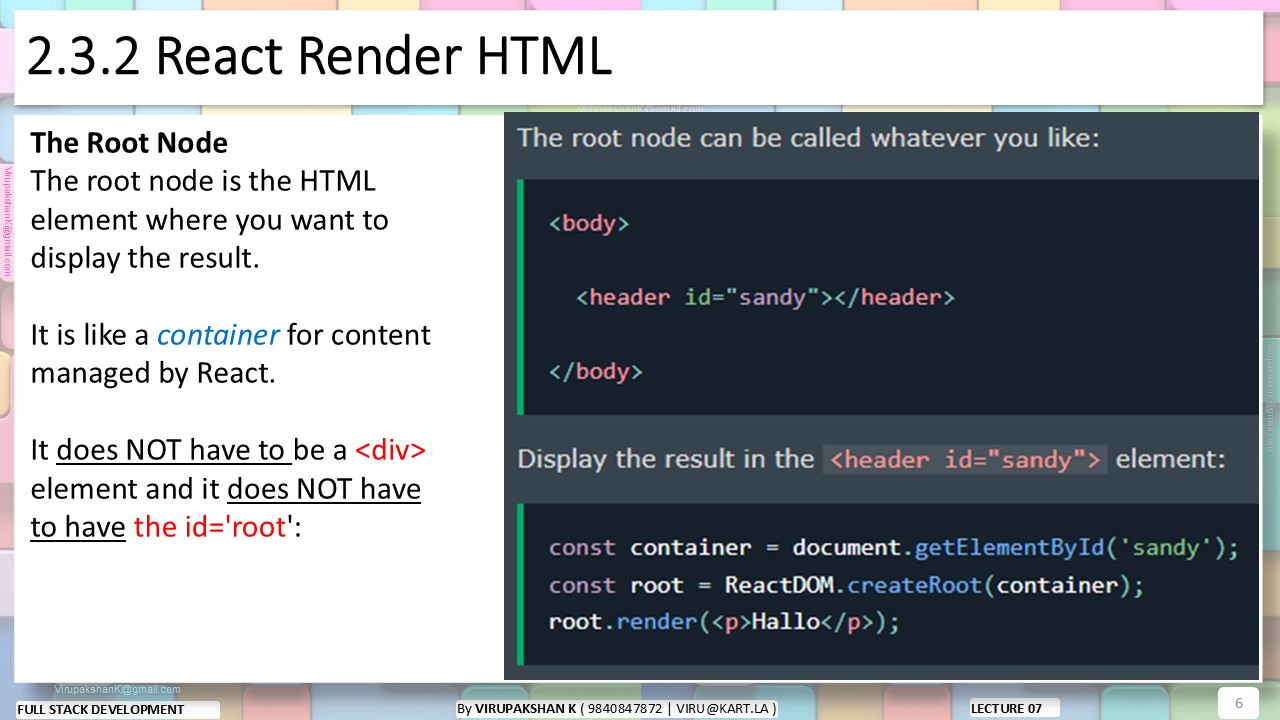Click the "LECTURE 07" footer label
The image size is (1280, 720).
click(1006, 708)
